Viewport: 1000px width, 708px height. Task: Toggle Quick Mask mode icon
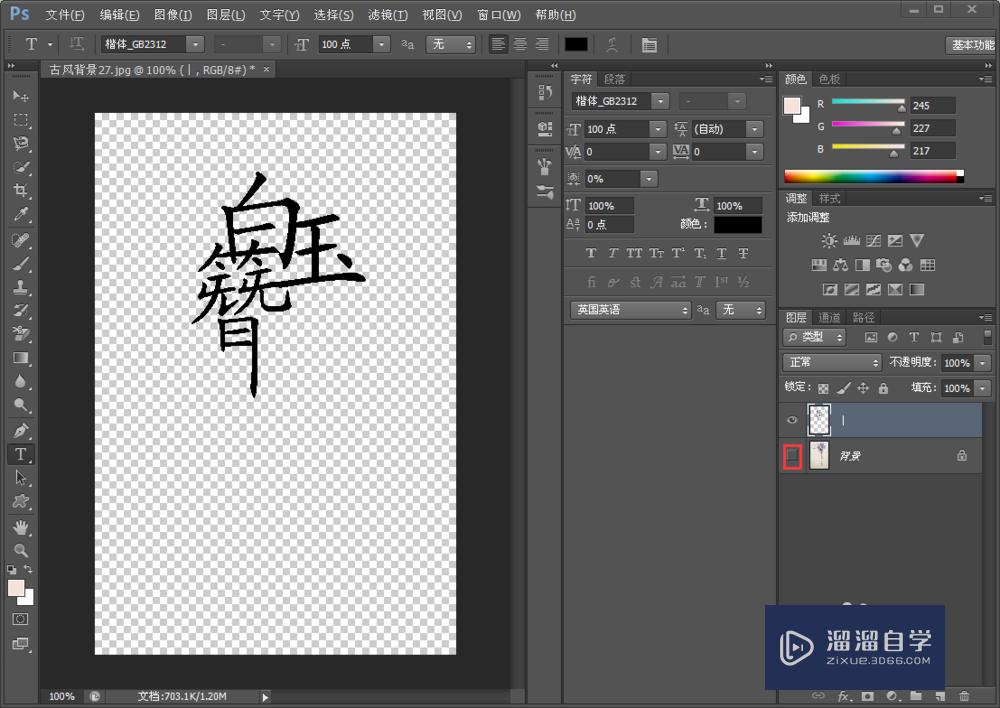pyautogui.click(x=20, y=619)
